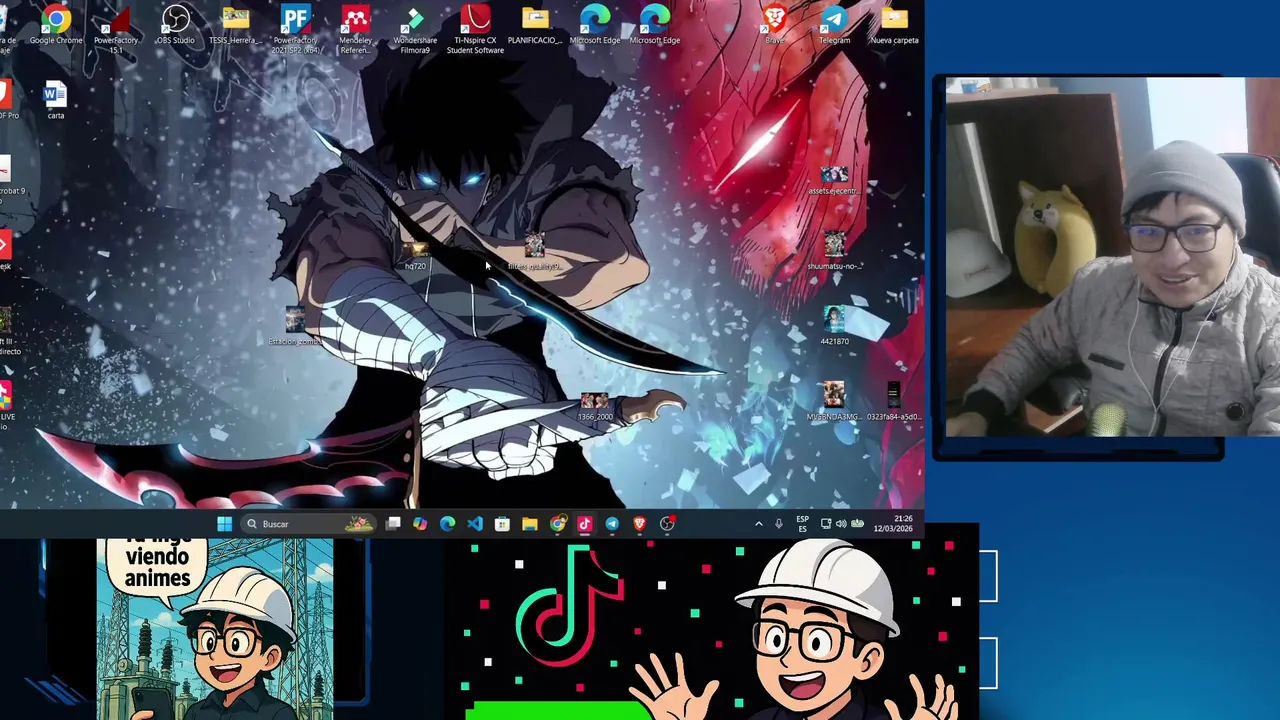The image size is (1280, 720).
Task: Launch OBS Studio from desktop
Action: (x=175, y=25)
